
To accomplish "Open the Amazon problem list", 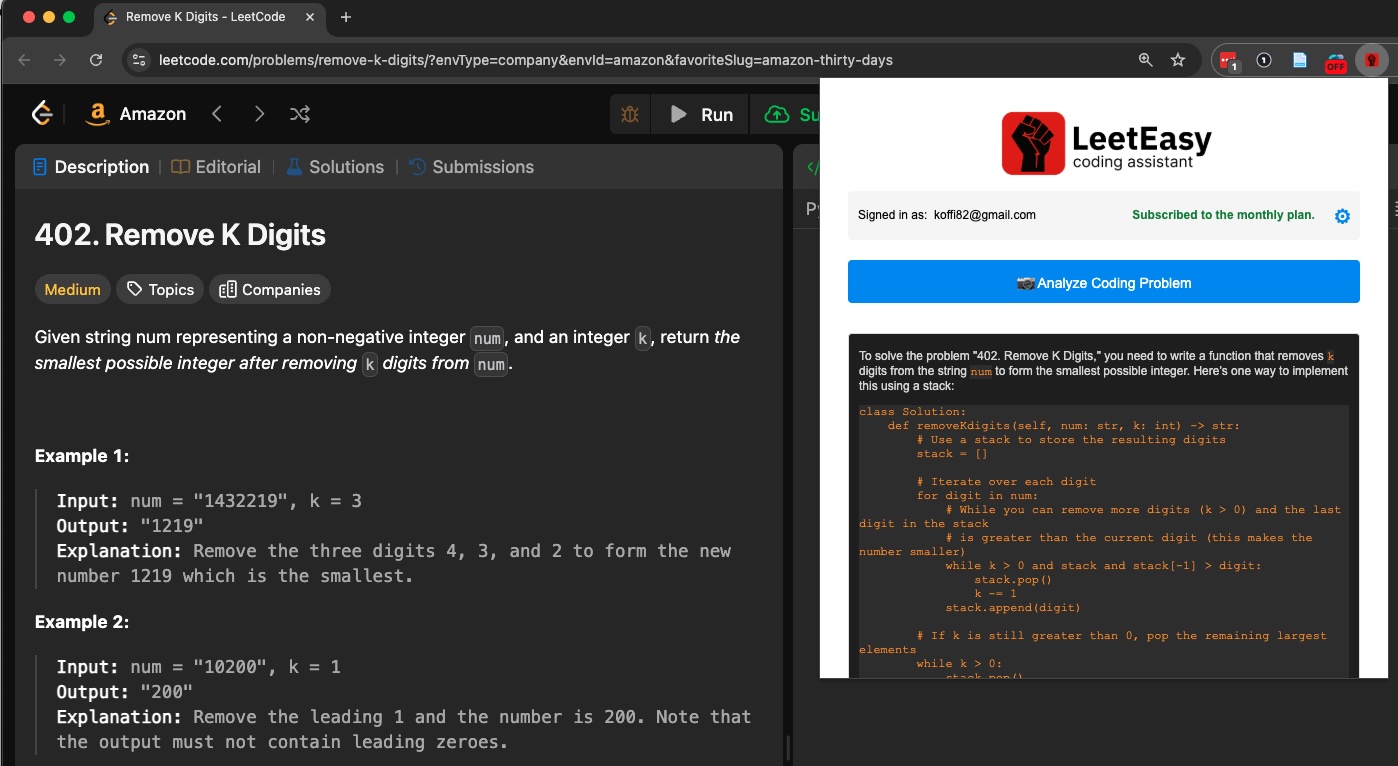I will point(136,114).
